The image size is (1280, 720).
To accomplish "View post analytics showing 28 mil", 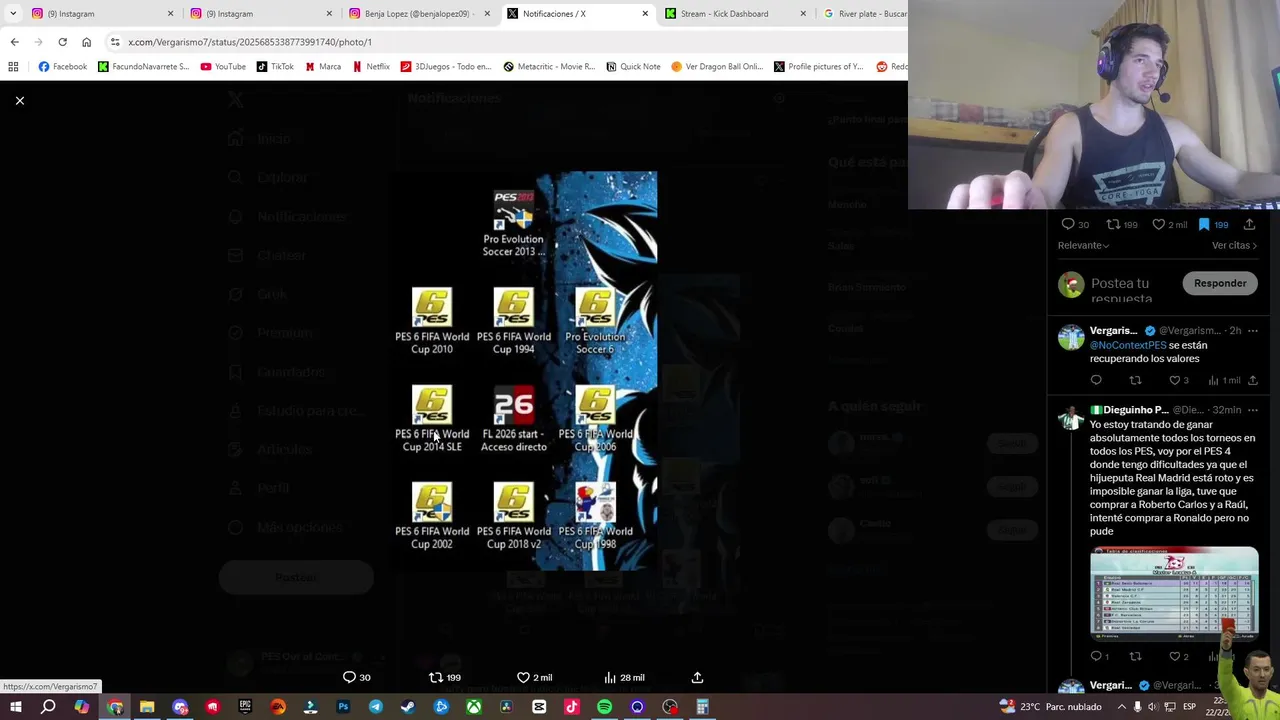I will click(623, 677).
